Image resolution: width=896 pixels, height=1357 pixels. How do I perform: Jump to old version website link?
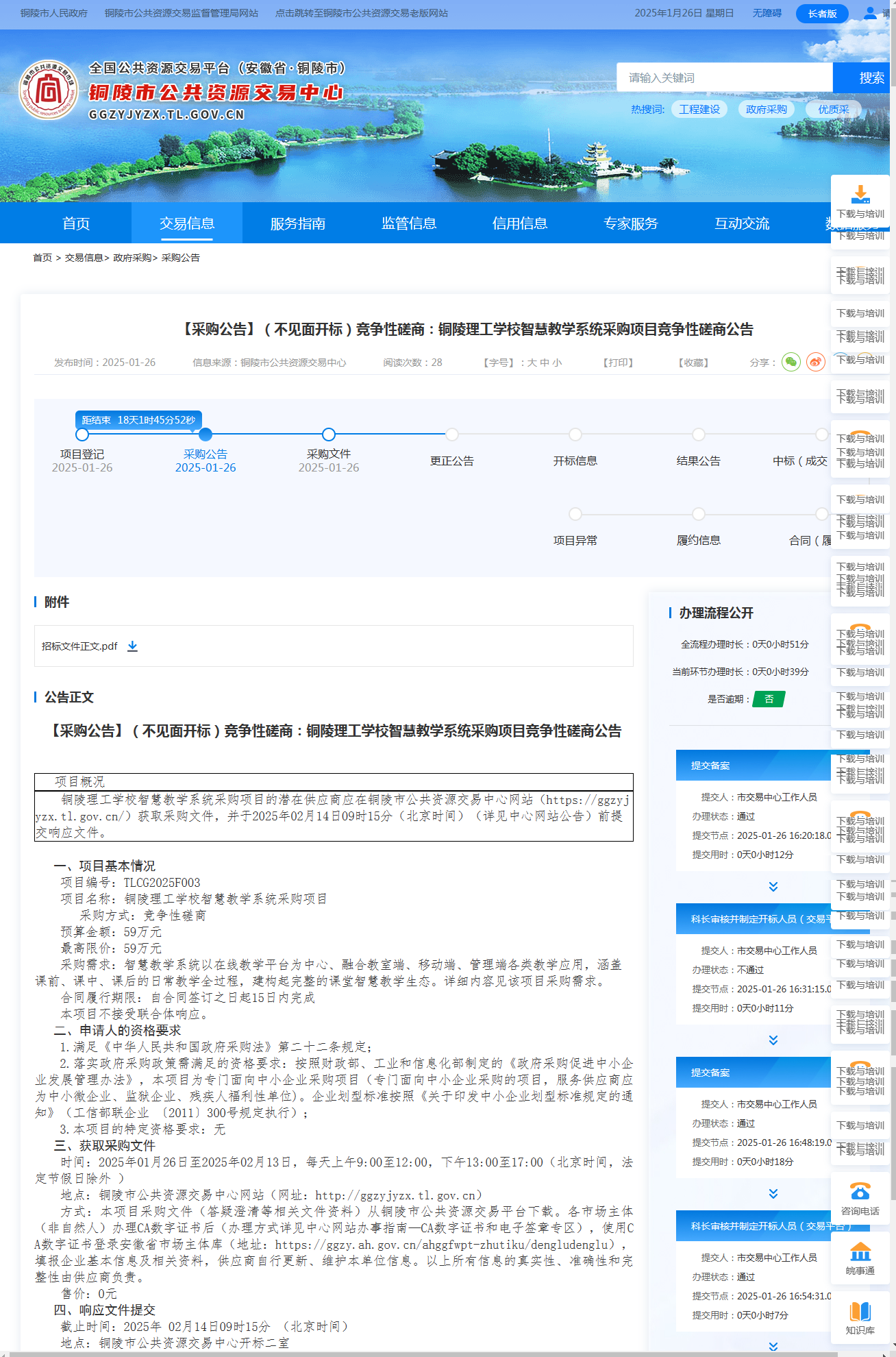tap(362, 13)
